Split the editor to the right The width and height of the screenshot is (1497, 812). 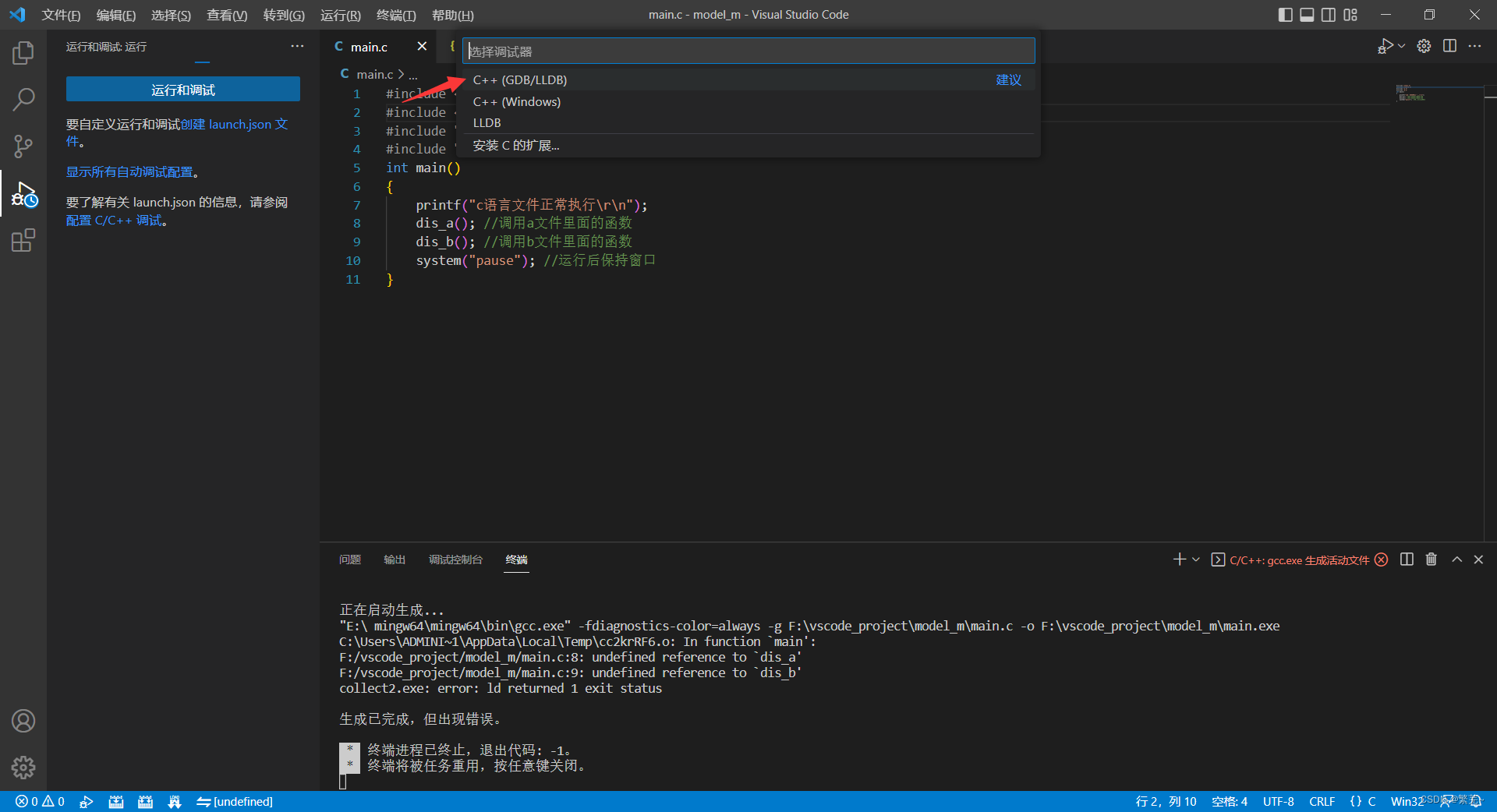1449,46
